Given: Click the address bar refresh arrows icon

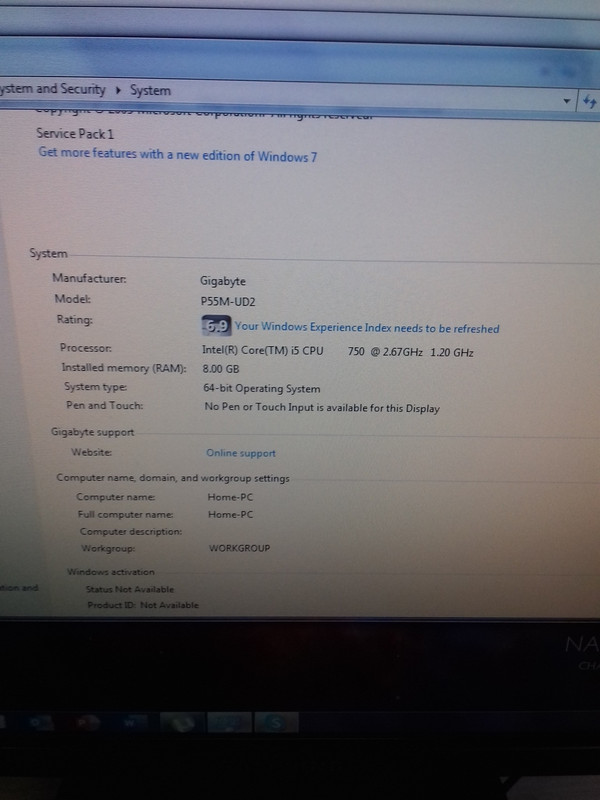Looking at the screenshot, I should click(x=590, y=102).
